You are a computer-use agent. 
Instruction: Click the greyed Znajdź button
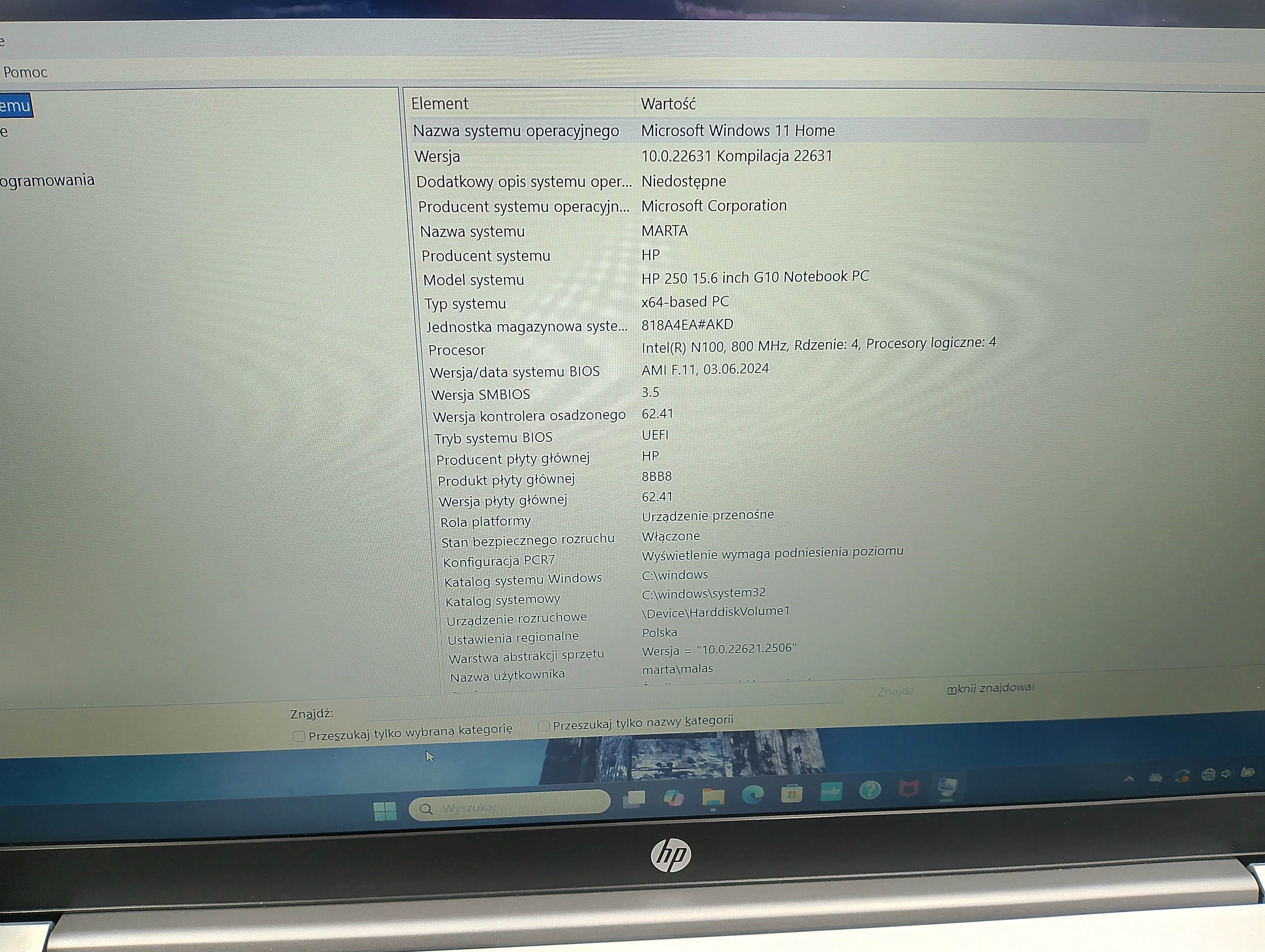[x=895, y=691]
